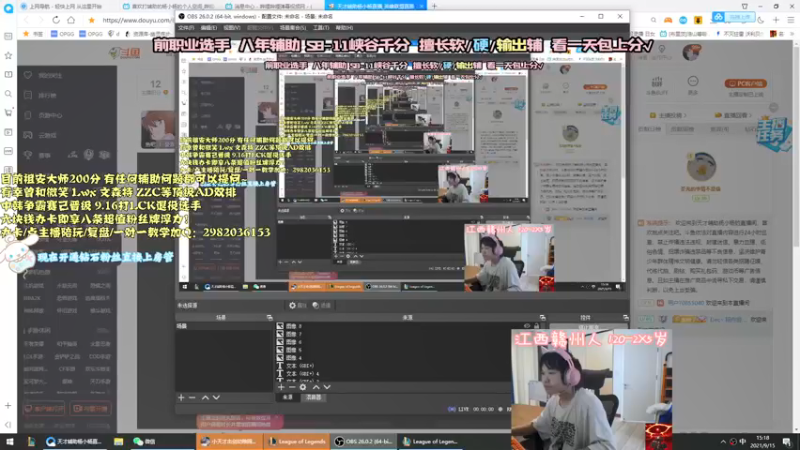Open the 帮助(H) menu in OBS

(344, 28)
